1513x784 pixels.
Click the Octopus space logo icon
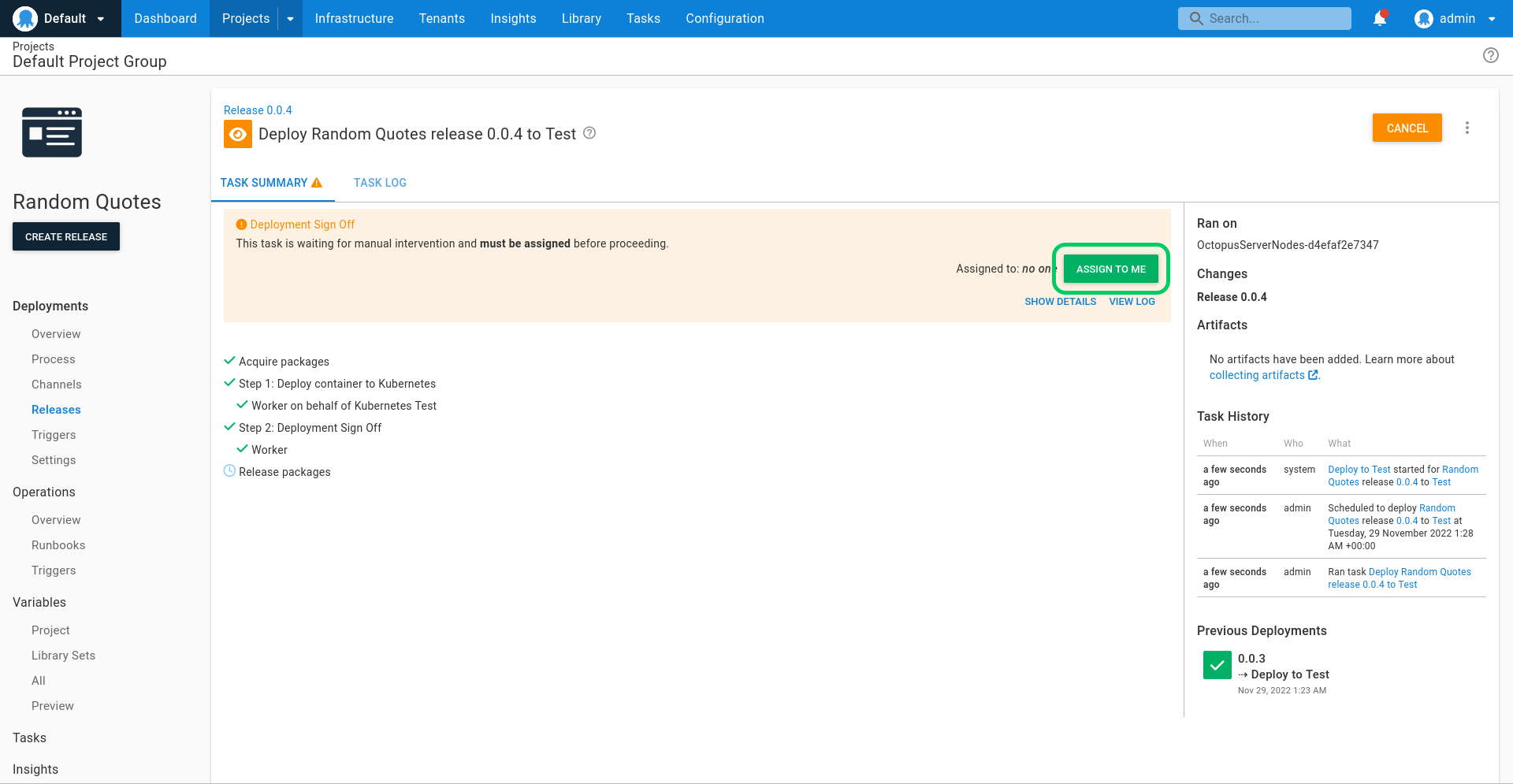(25, 18)
